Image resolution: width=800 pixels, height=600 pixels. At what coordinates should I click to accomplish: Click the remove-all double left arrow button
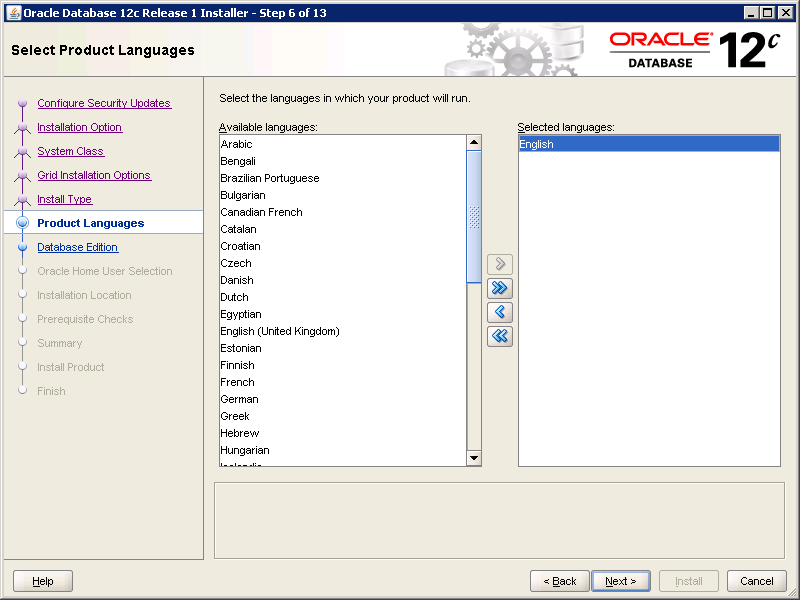coord(500,336)
